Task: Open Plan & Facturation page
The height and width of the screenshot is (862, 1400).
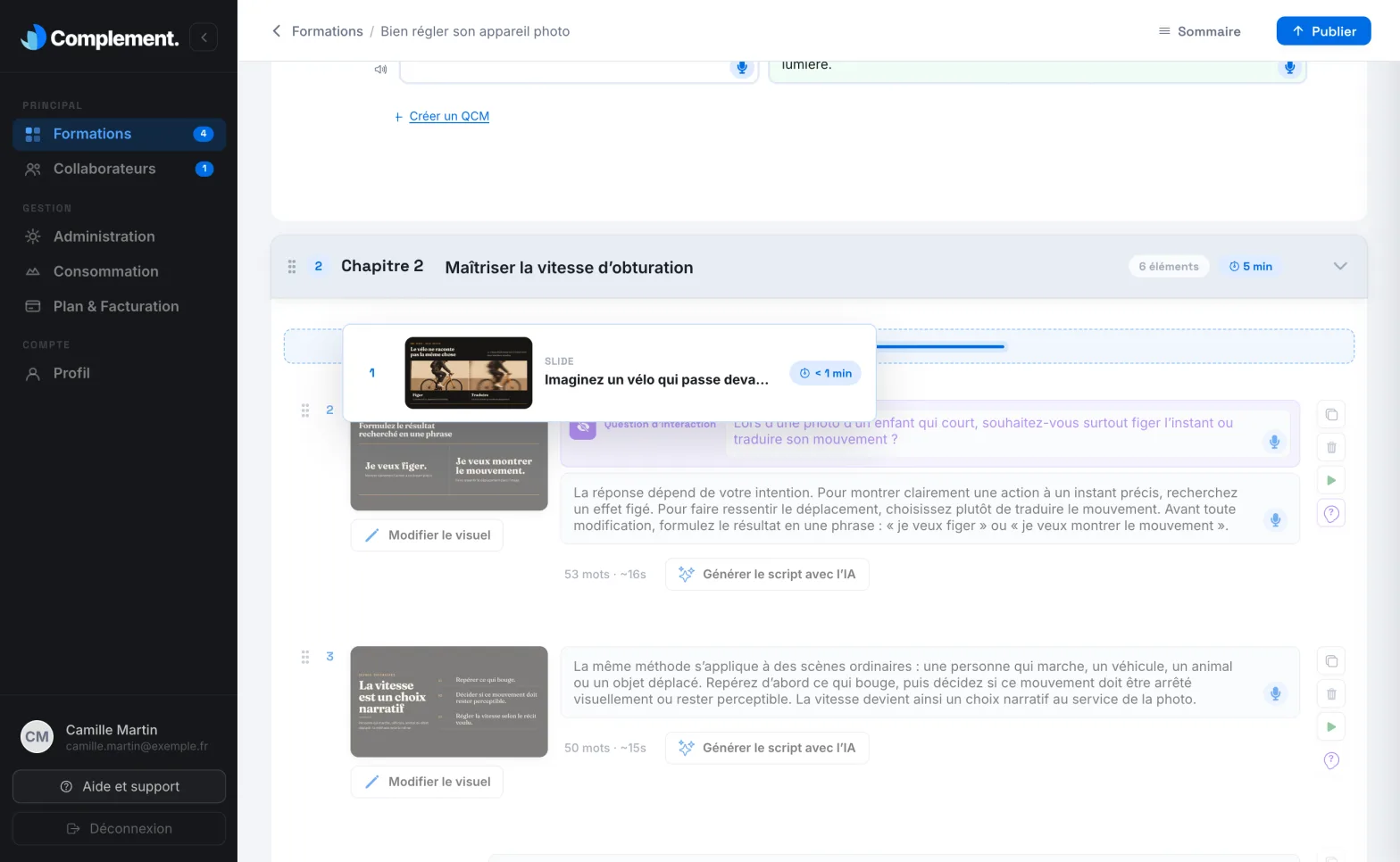Action: 119,306
